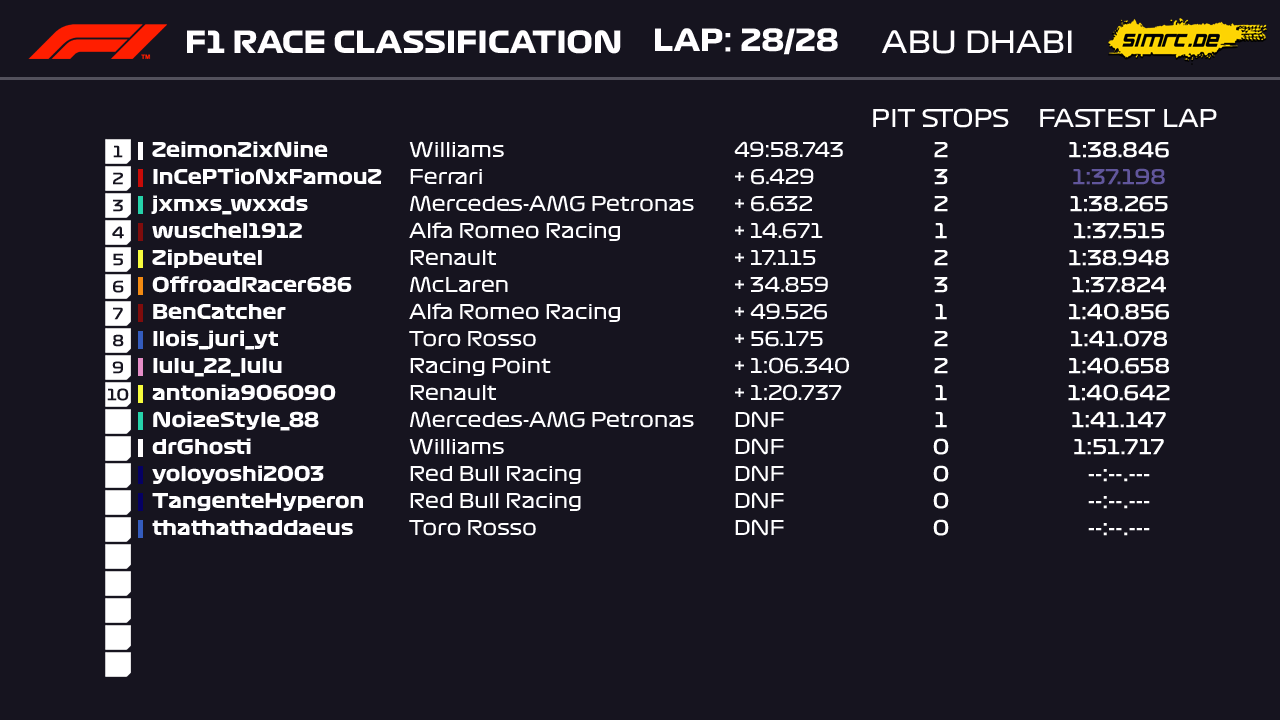Image resolution: width=1280 pixels, height=720 pixels.
Task: Click the position 10 badge
Action: coord(118,394)
